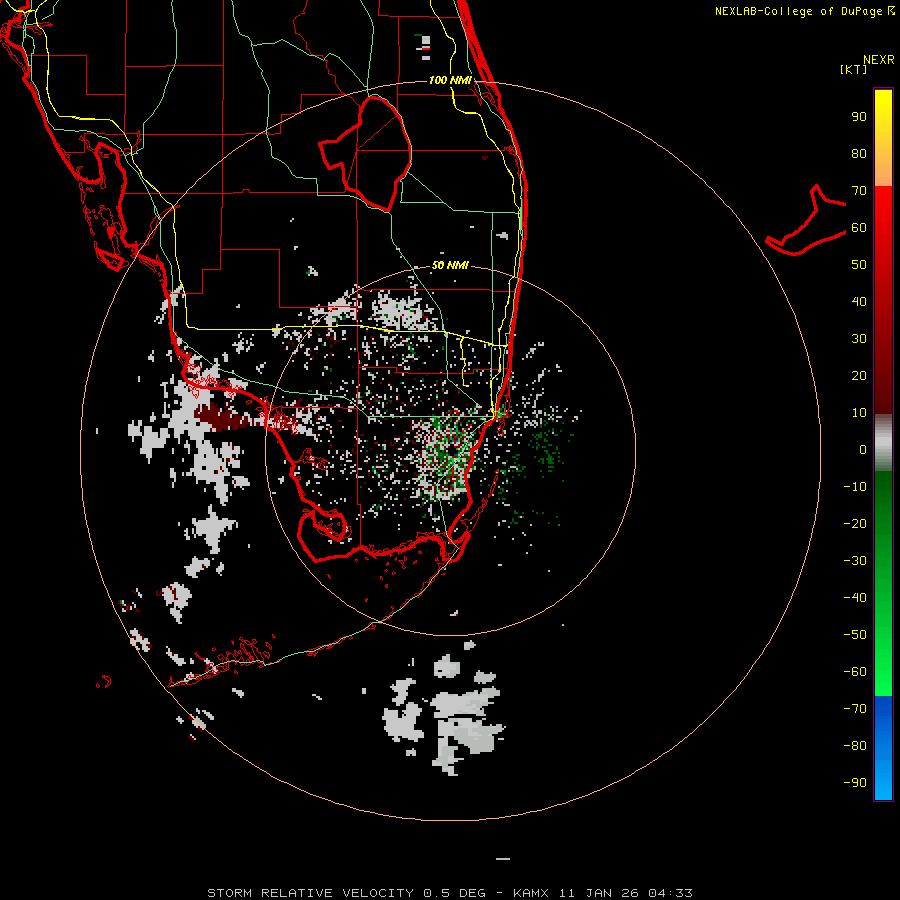Click the 0 value on the velocity scale
Screen dimensions: 900x900
pos(863,450)
